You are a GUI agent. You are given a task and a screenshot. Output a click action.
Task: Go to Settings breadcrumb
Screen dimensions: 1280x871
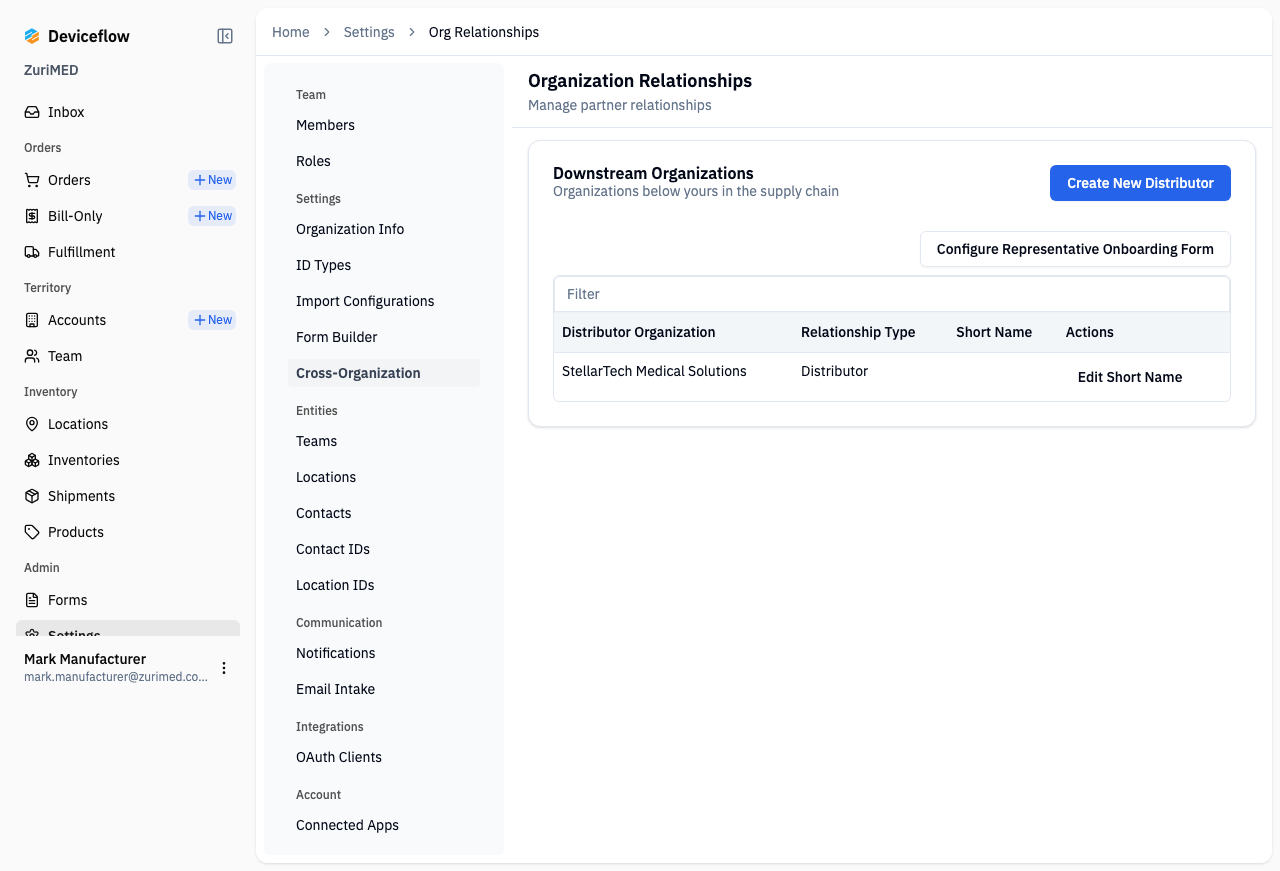click(x=369, y=32)
